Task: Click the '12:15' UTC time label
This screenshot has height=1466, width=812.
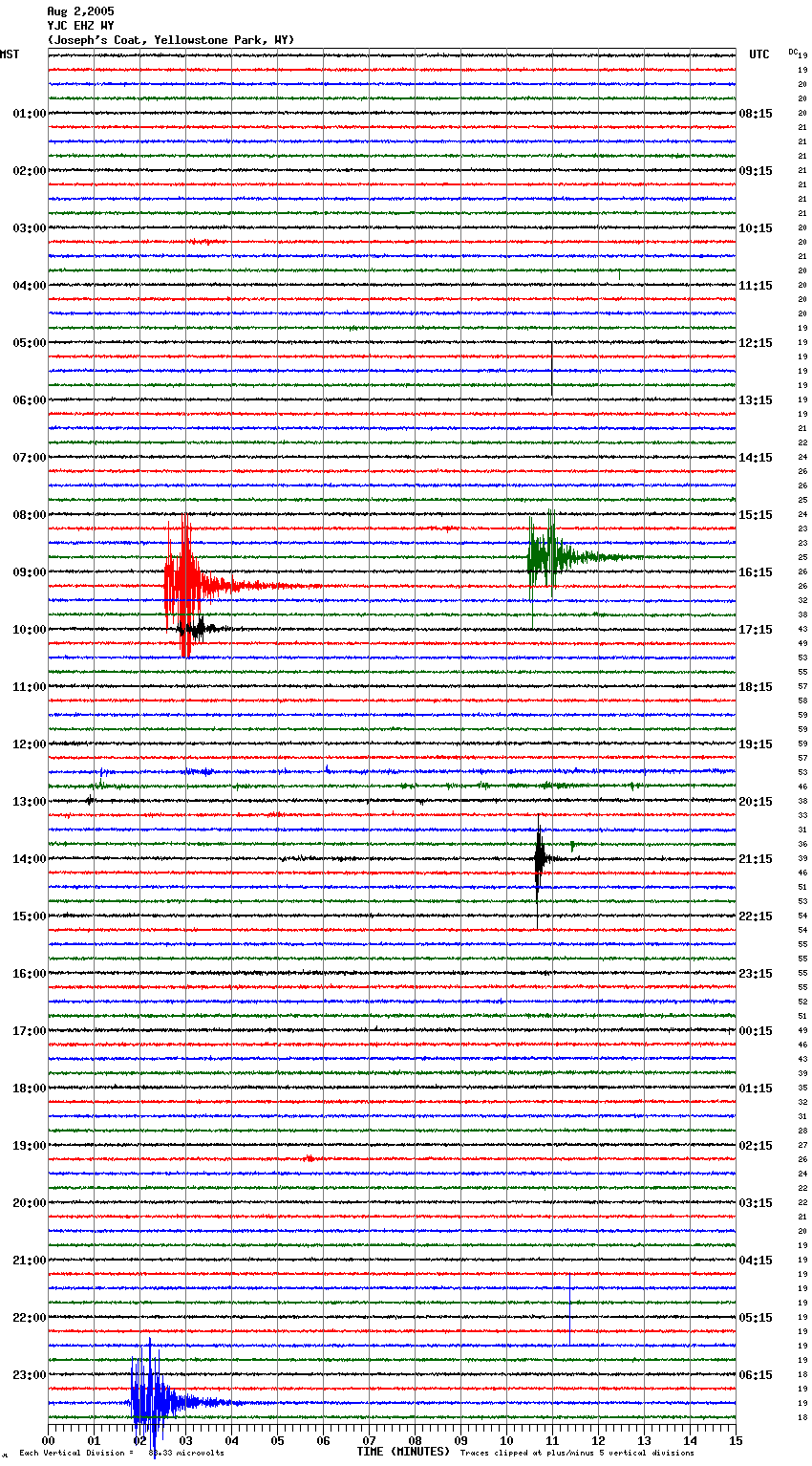Action: [x=756, y=343]
